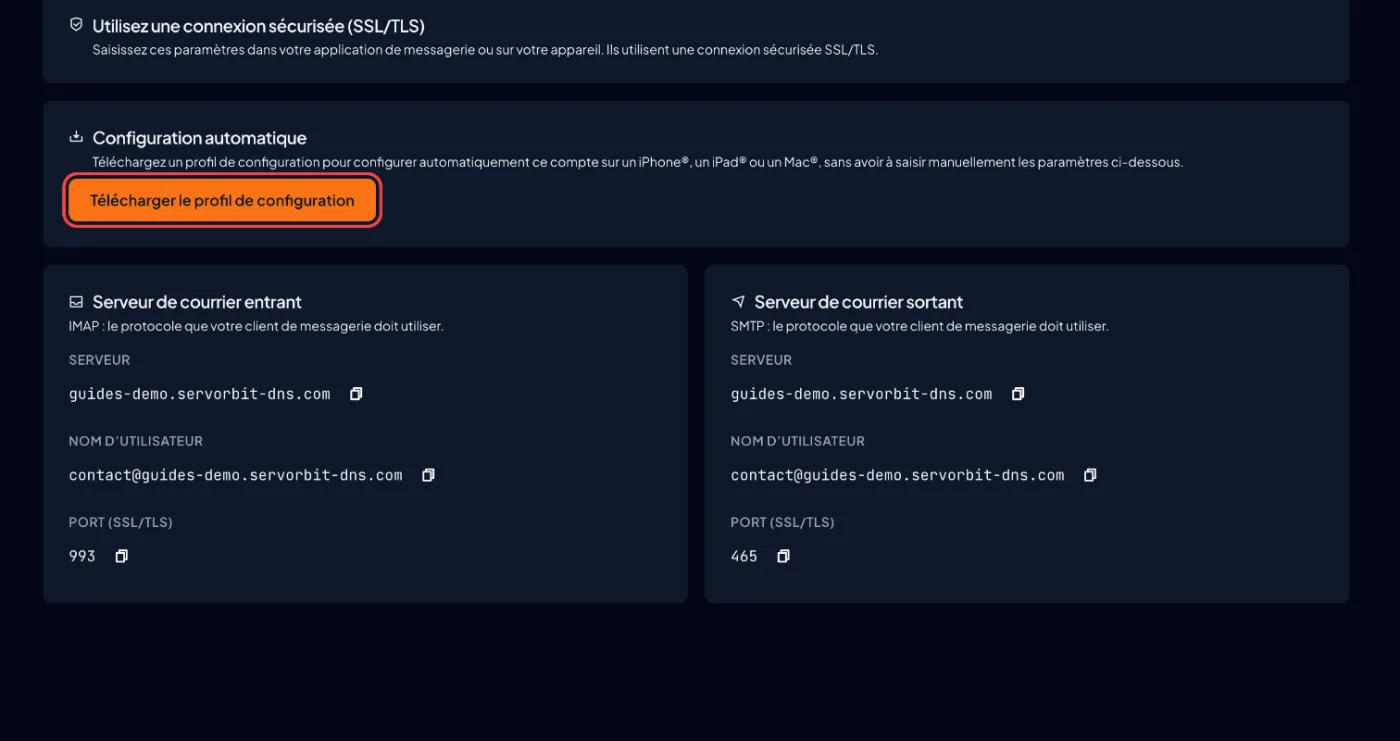Click the Serveur de courrier sortant heading

[859, 302]
